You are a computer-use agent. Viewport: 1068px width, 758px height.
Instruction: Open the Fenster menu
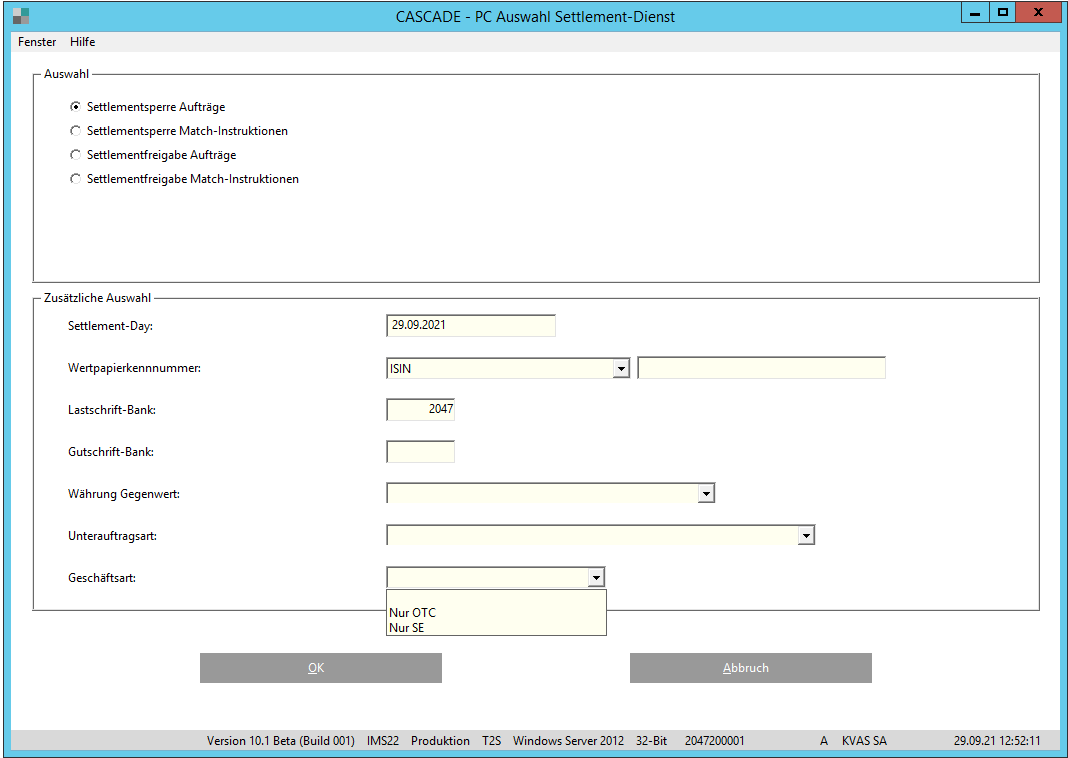[37, 42]
